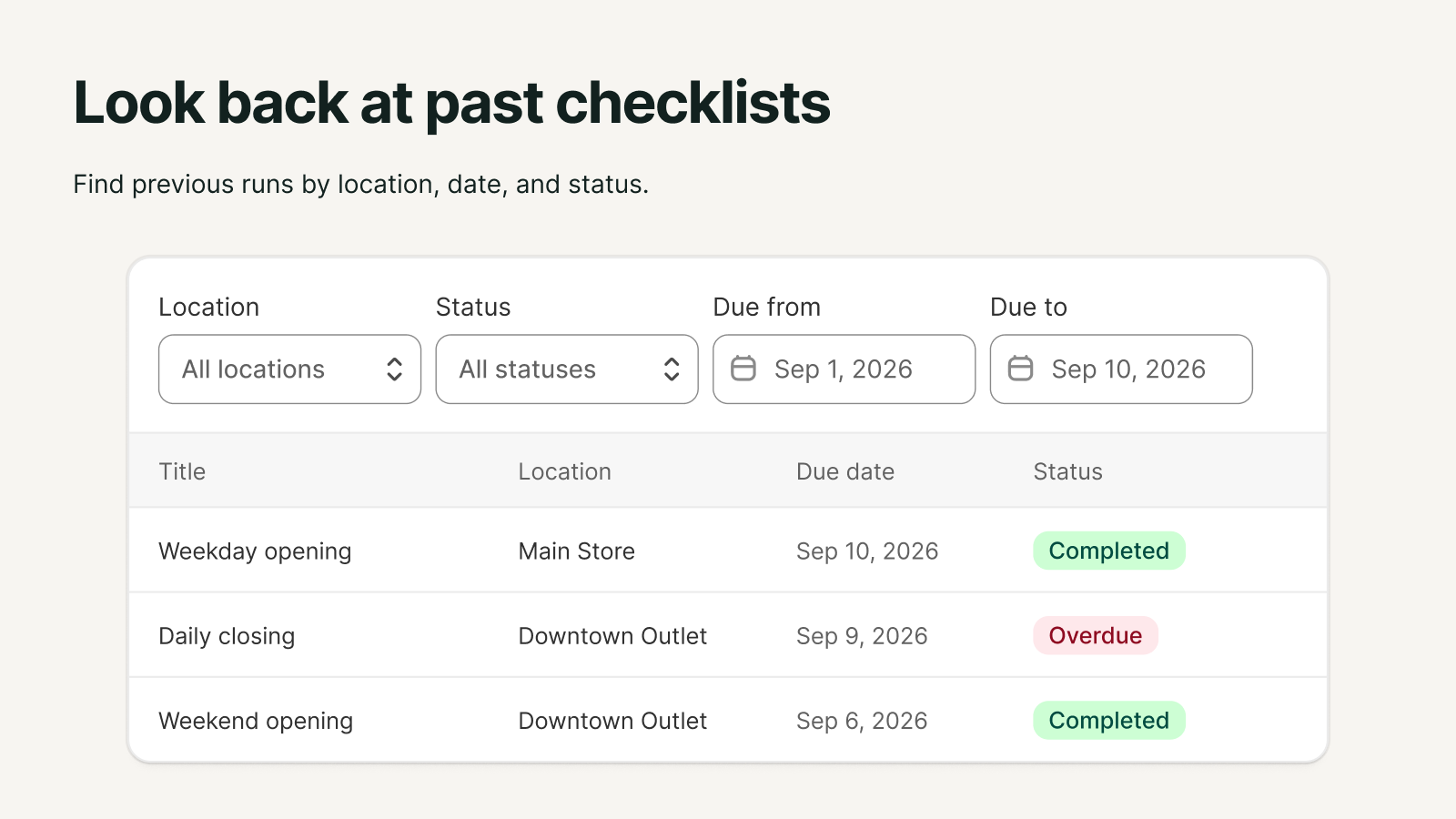This screenshot has width=1456, height=819.
Task: Select the Sep 1, 2026 due from date field
Action: 844,369
